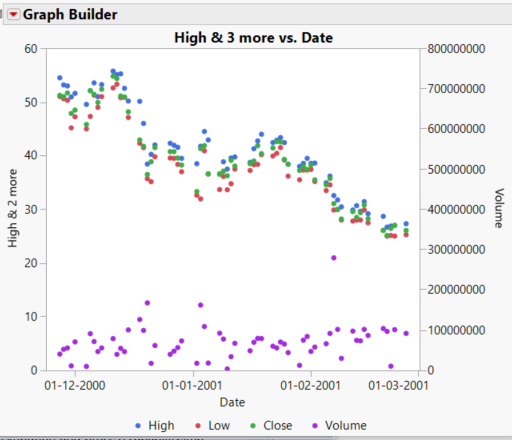This screenshot has width=512, height=440.
Task: Click the 01-02-2001 x-axis label
Action: tap(310, 386)
